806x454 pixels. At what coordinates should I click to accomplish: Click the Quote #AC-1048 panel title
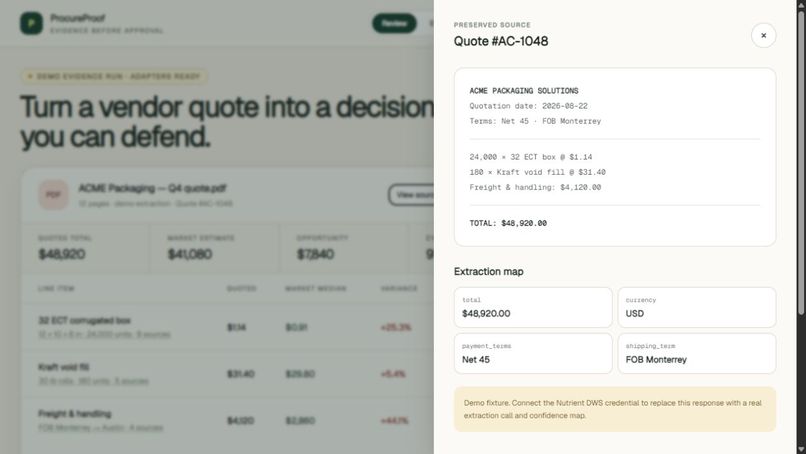[501, 41]
